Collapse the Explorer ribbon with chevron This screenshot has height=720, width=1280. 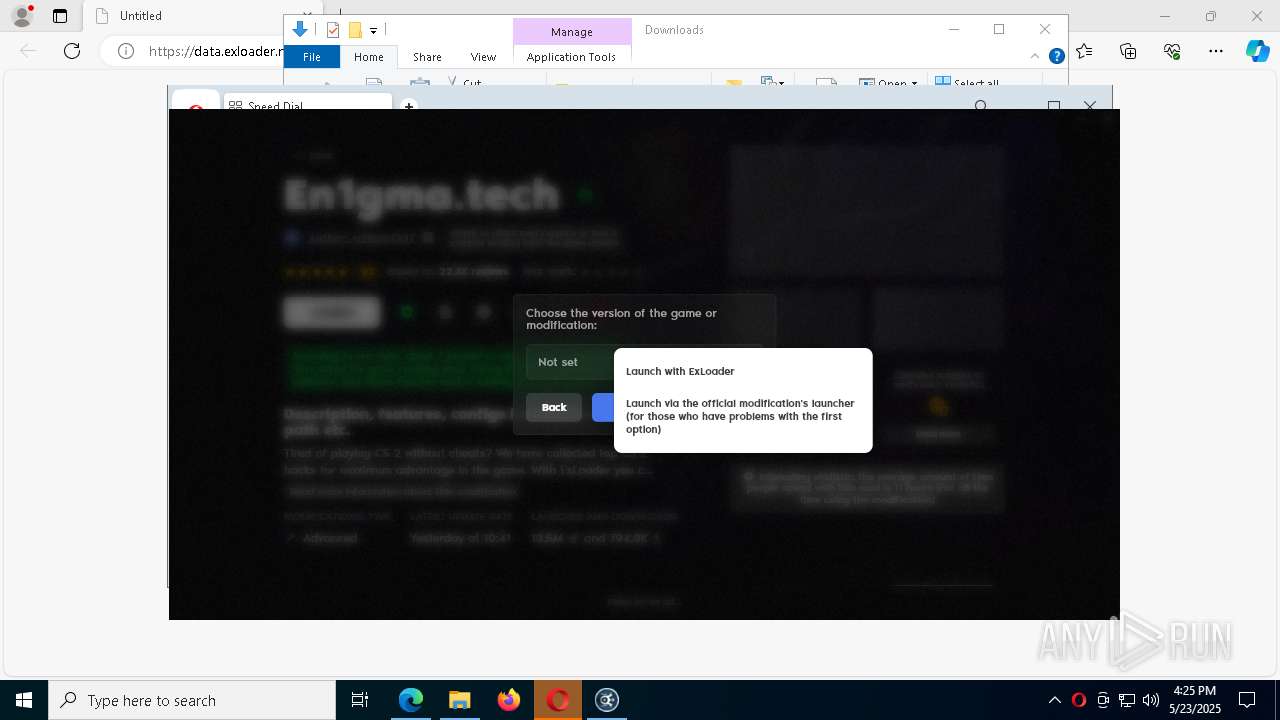1036,57
